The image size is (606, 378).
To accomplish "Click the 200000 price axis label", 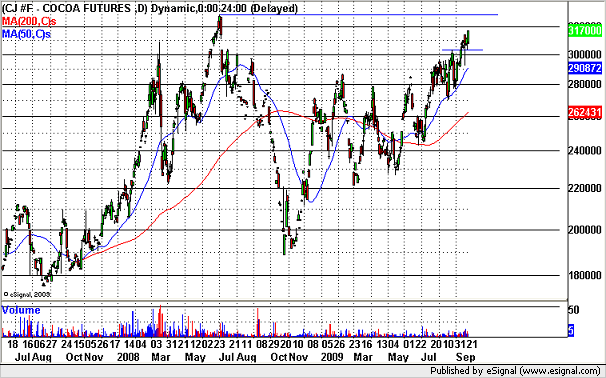I will 585,230.
